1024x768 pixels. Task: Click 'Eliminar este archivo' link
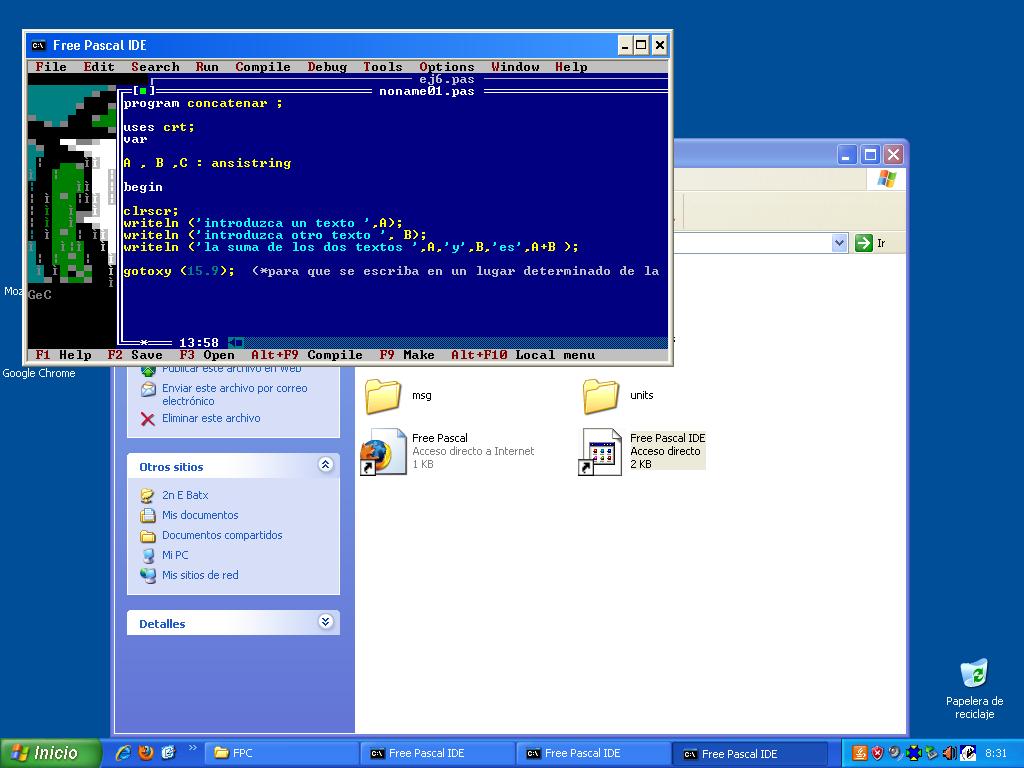[211, 418]
